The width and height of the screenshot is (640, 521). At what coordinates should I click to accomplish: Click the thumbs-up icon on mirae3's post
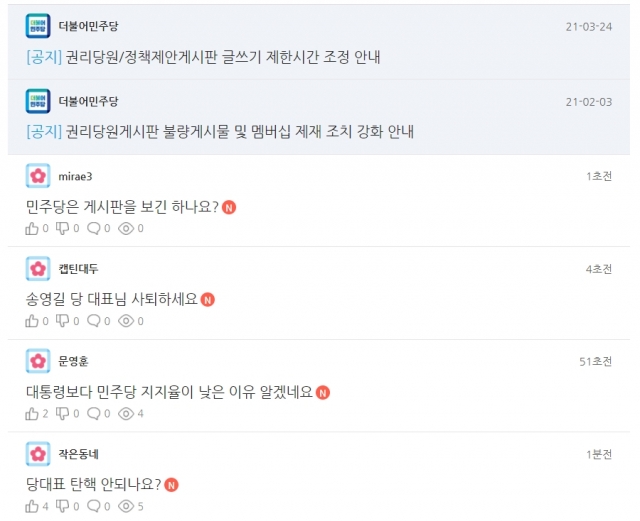(x=32, y=228)
